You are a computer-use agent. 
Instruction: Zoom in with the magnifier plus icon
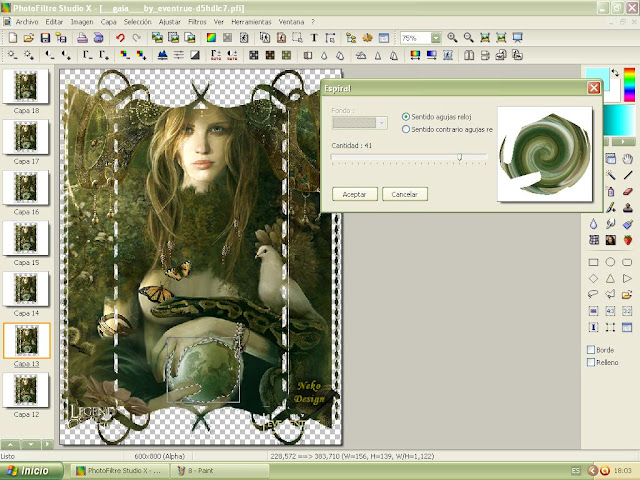point(452,38)
